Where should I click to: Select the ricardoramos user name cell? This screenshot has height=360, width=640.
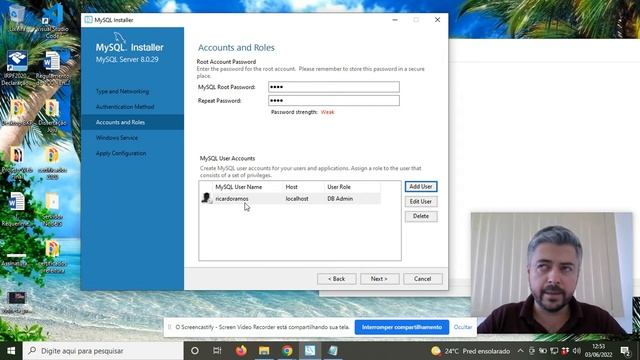tap(232, 199)
